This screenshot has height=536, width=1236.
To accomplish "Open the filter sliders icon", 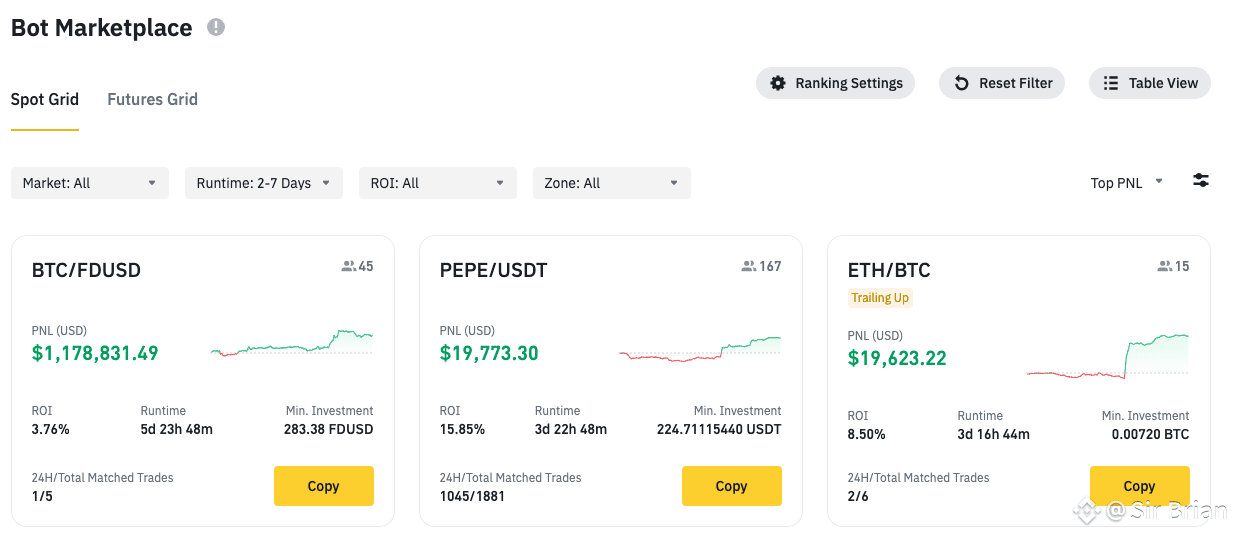I will [x=1201, y=181].
